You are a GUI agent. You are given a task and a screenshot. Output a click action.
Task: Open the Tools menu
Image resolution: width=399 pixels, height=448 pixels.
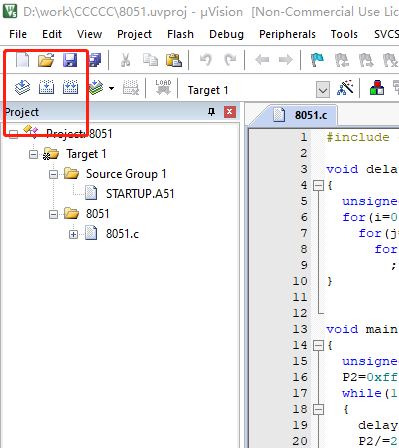click(x=344, y=34)
